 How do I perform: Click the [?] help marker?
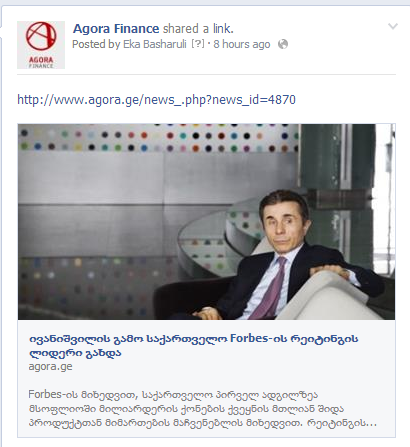pyautogui.click(x=198, y=44)
